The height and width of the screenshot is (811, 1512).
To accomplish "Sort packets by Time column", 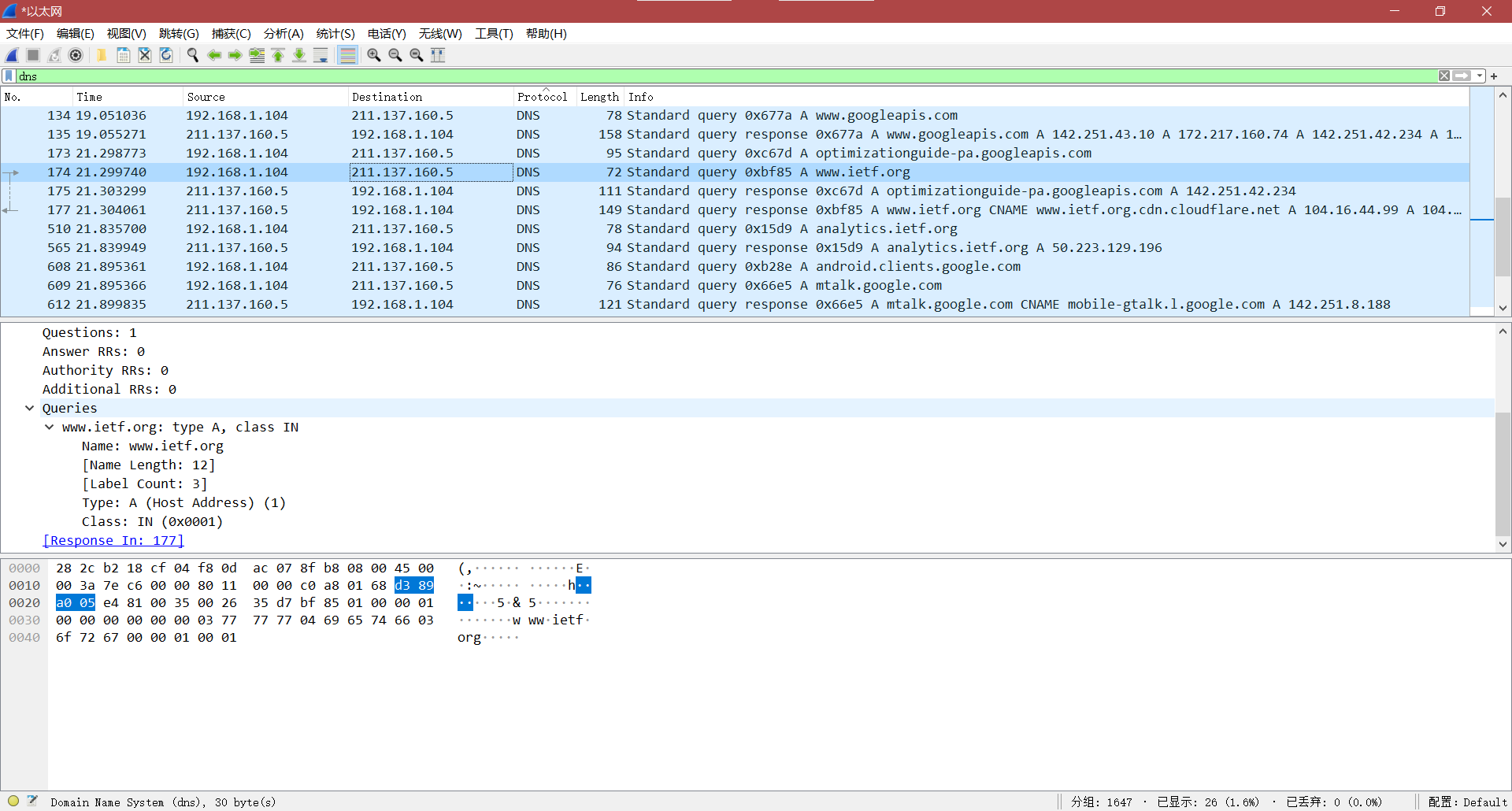I will (x=128, y=97).
